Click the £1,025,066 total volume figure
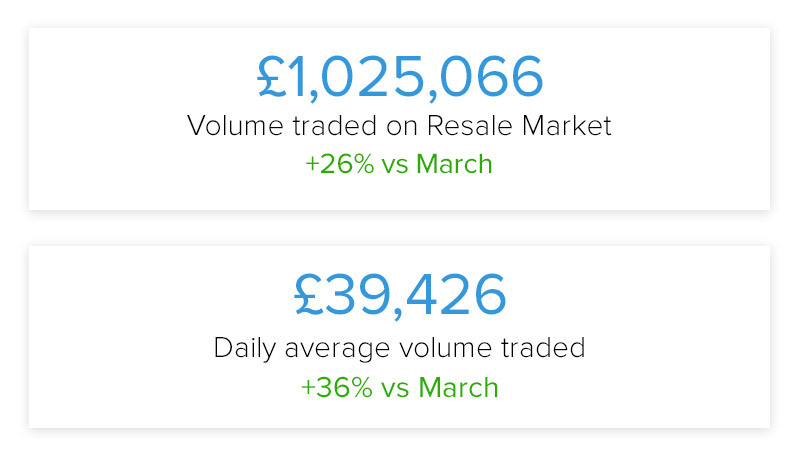The image size is (800, 458). 400,78
